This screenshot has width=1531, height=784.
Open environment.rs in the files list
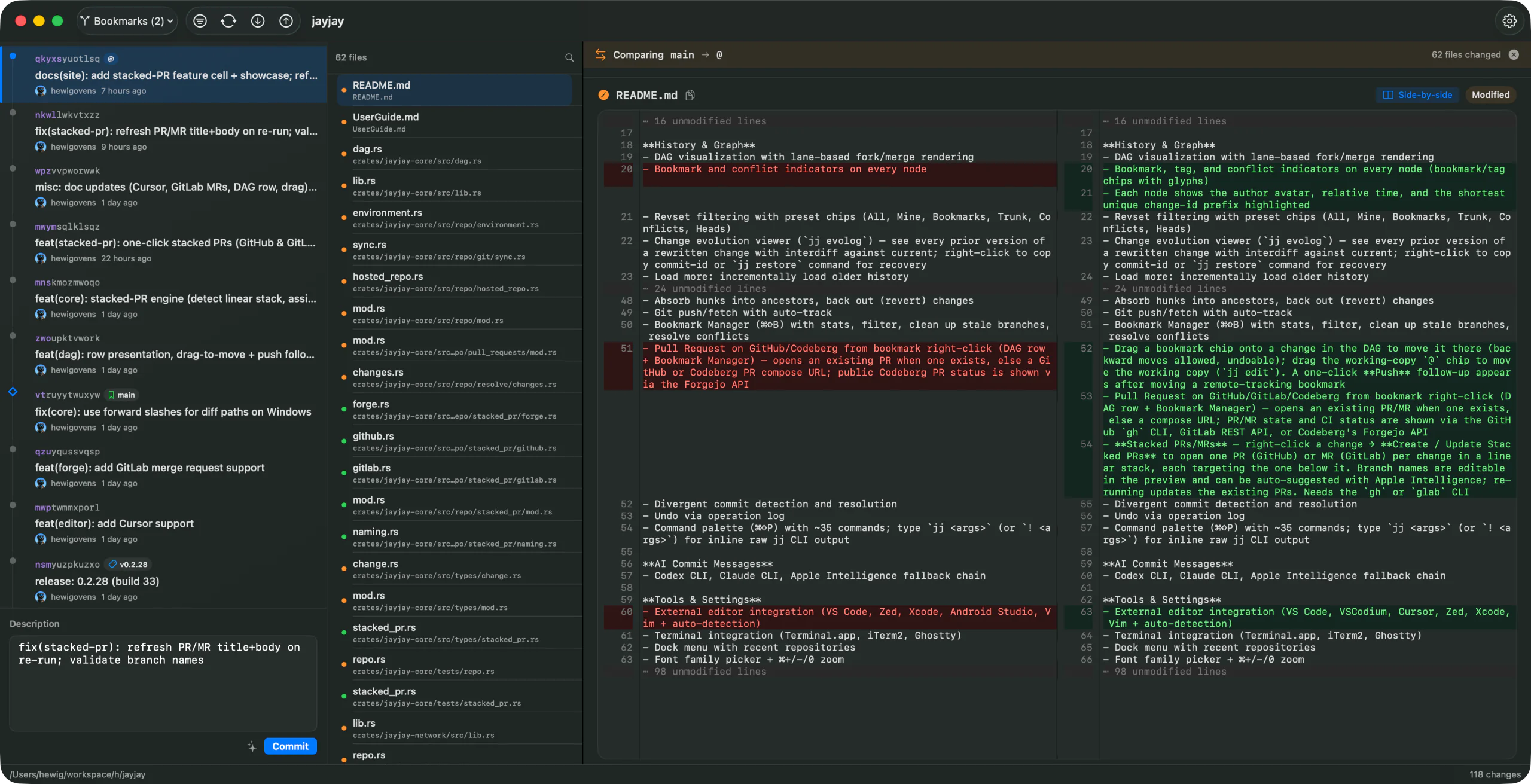click(455, 218)
